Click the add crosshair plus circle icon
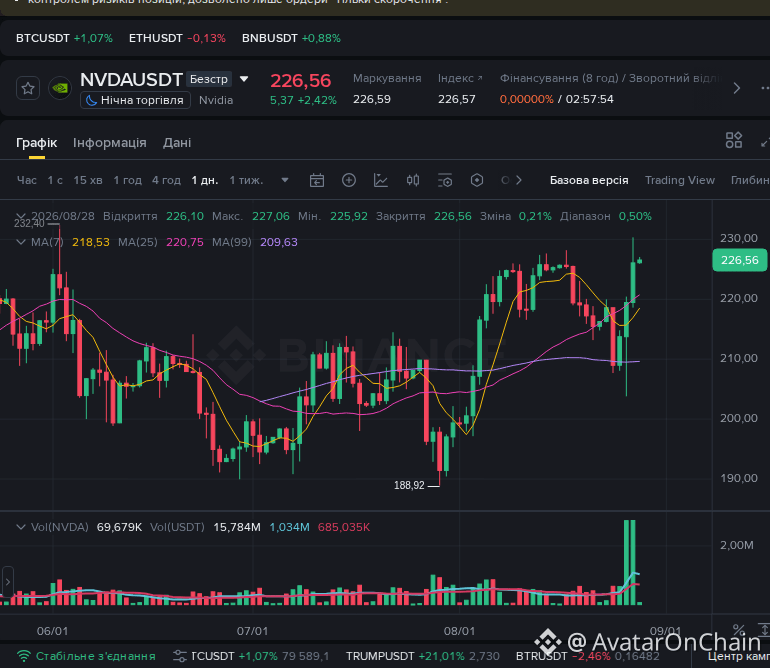This screenshot has height=668, width=770. click(x=349, y=180)
